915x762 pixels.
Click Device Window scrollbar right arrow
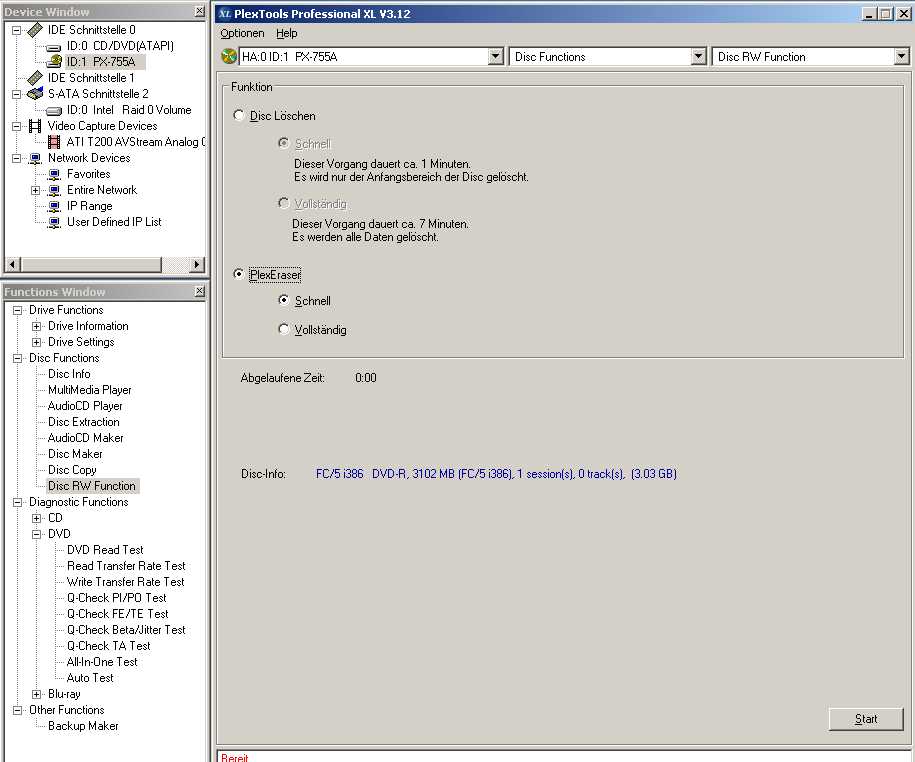tap(197, 264)
